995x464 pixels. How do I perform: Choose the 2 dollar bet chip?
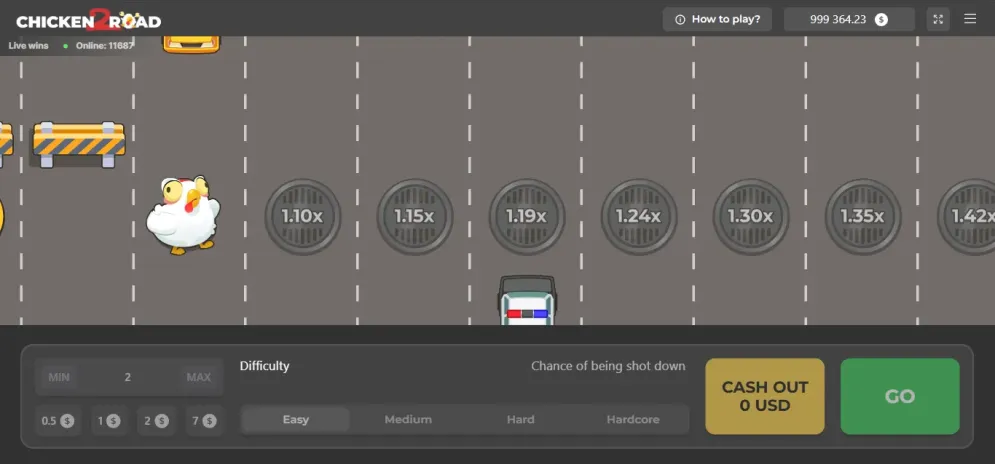(155, 420)
